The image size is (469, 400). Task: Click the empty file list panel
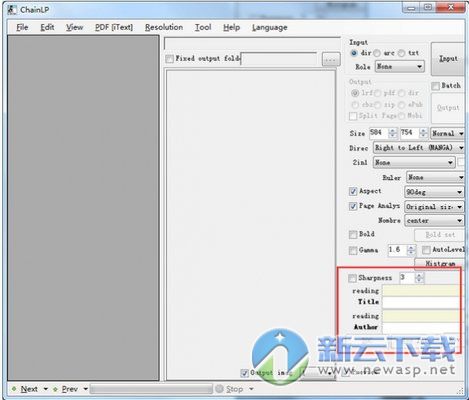[251, 225]
